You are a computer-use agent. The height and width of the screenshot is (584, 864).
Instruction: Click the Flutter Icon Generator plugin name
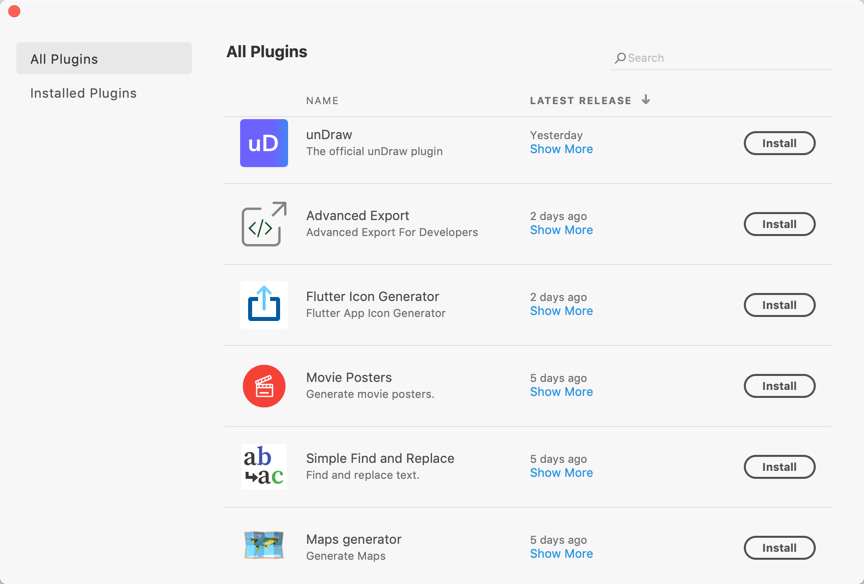coord(372,297)
